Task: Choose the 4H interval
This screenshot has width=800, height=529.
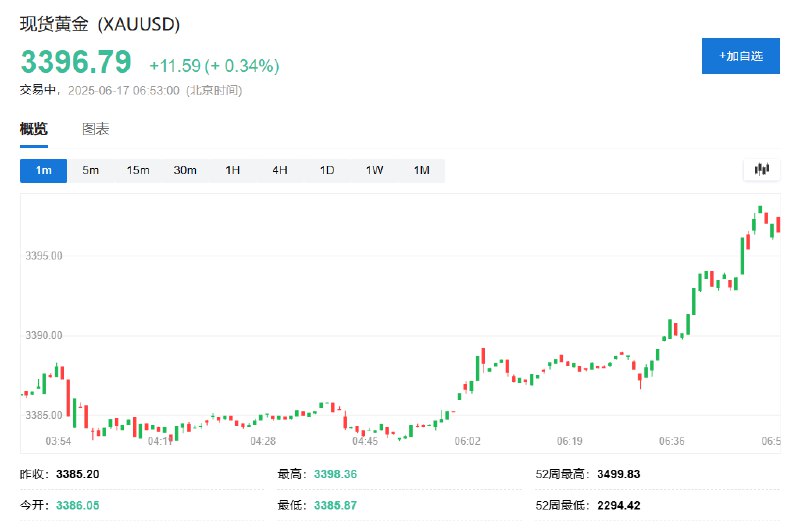Action: click(x=280, y=170)
